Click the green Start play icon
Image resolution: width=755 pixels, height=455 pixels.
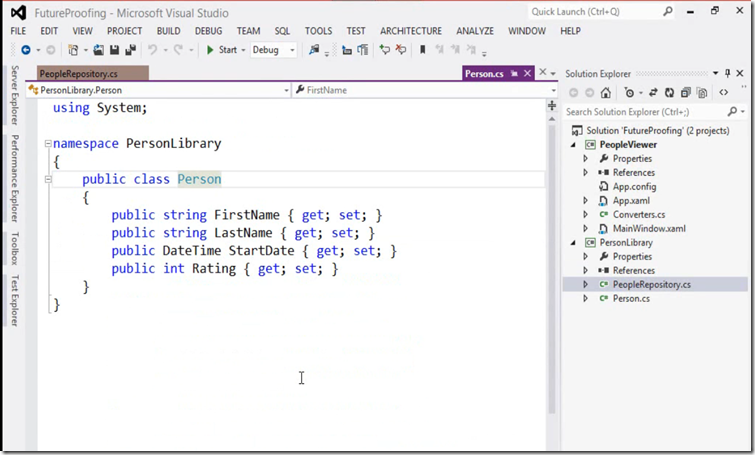pyautogui.click(x=209, y=50)
